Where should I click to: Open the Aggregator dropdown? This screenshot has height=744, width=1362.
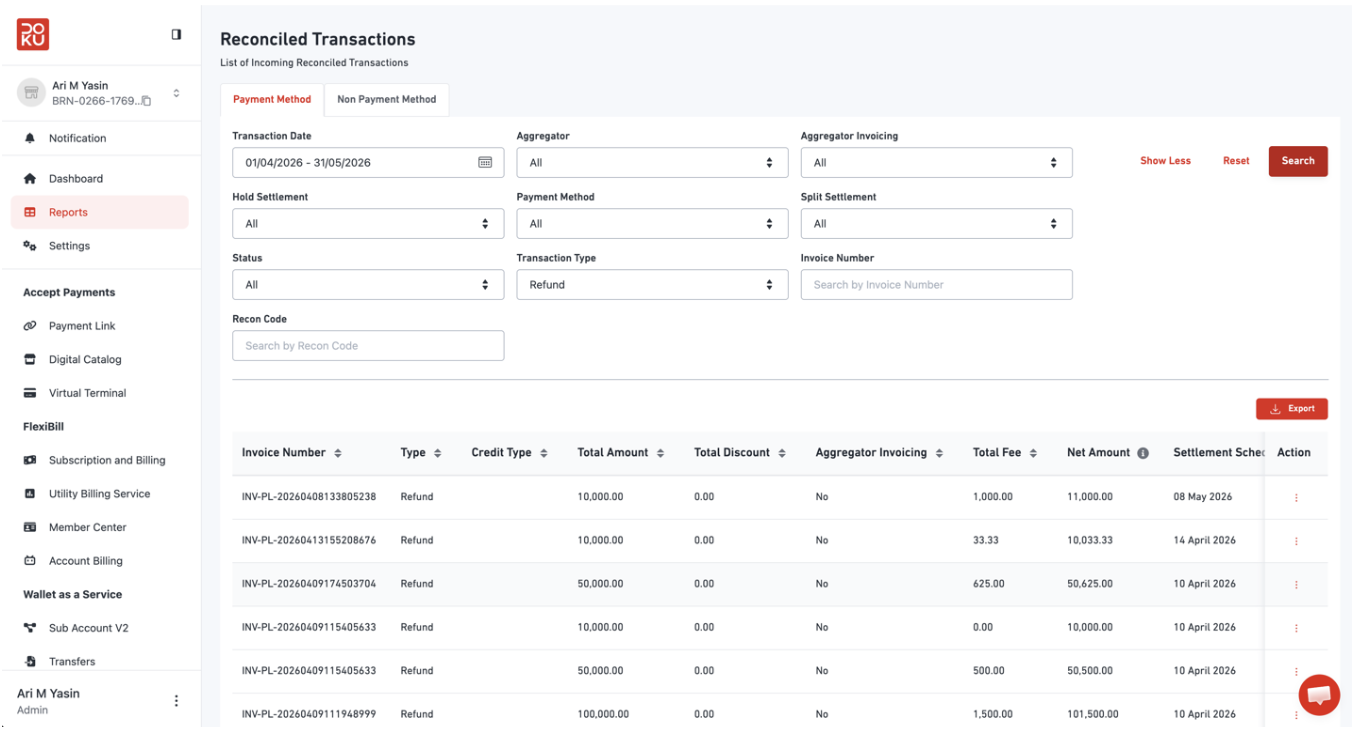coord(652,162)
